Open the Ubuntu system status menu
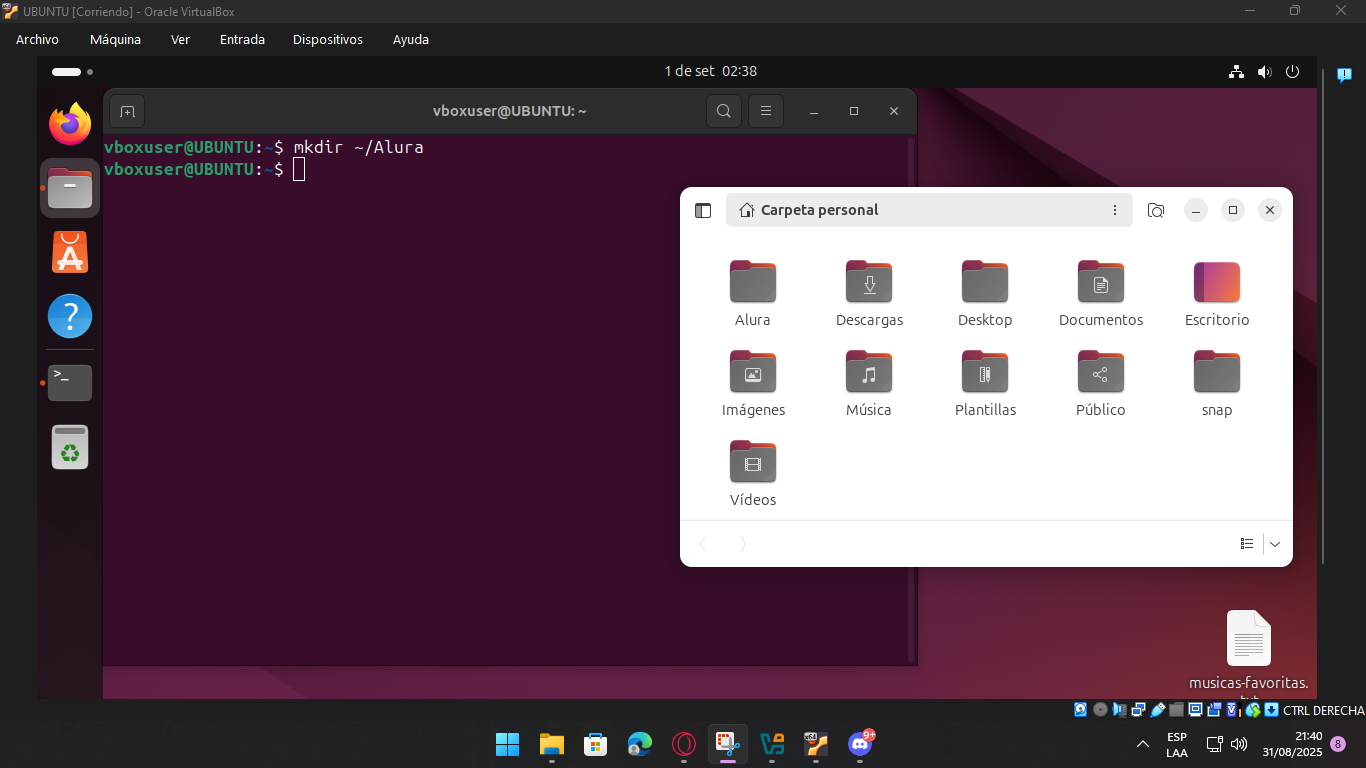The image size is (1366, 768). coord(1264,72)
